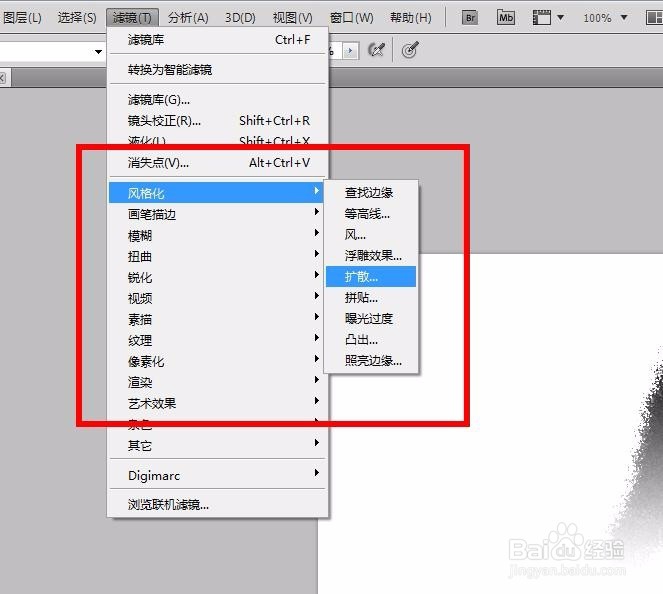Screen dimensions: 663x594
Task: Open 滤镜库(G)... dialog
Action: (x=218, y=100)
